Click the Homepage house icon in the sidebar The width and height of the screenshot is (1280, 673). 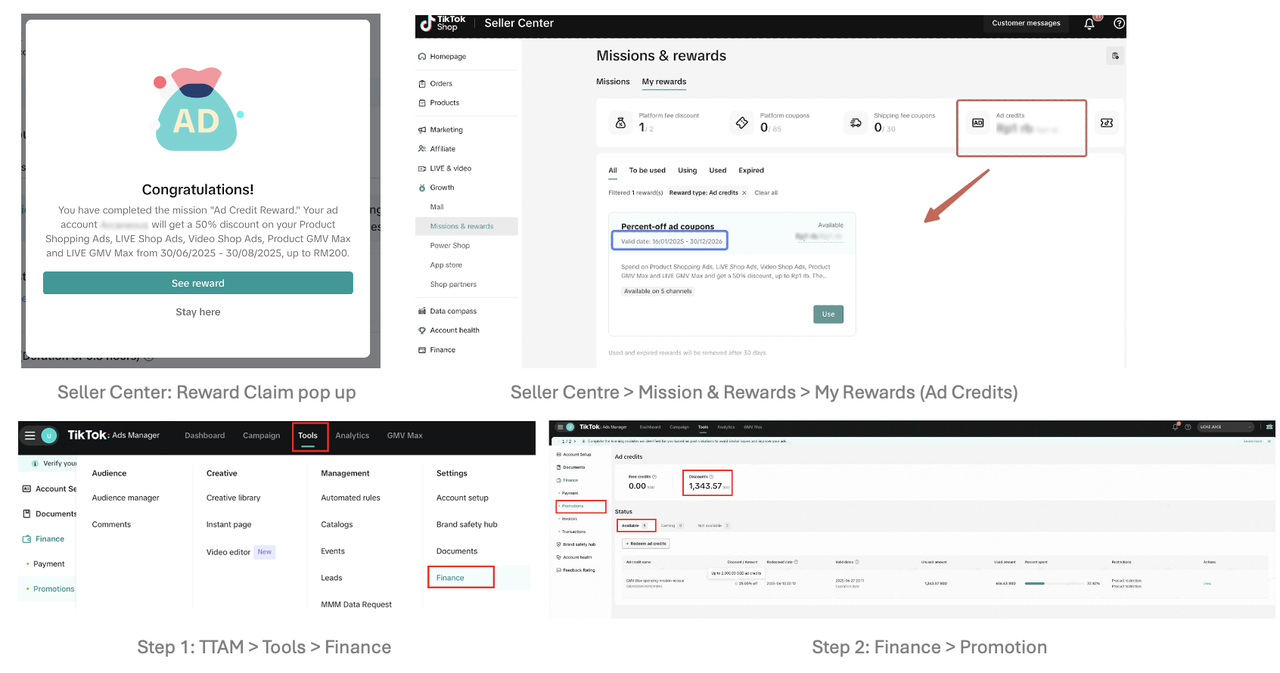tap(423, 57)
